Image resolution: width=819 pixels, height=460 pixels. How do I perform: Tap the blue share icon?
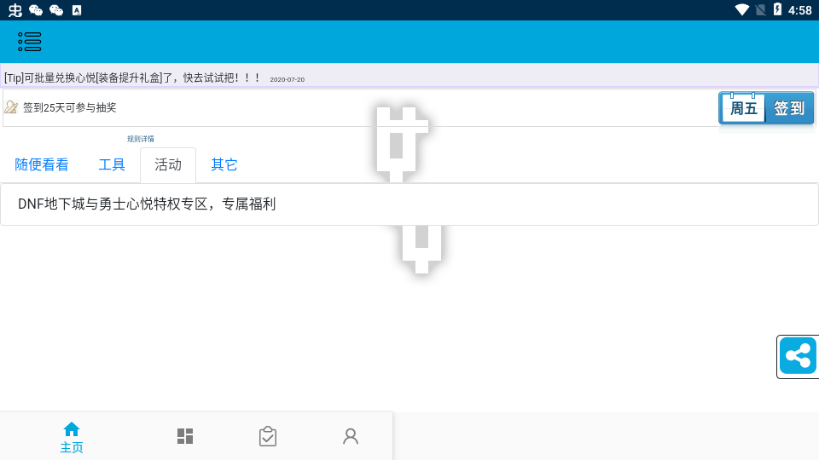pos(797,356)
